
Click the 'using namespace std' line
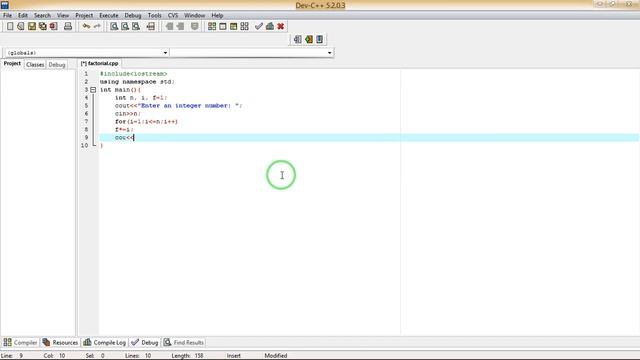click(x=137, y=82)
